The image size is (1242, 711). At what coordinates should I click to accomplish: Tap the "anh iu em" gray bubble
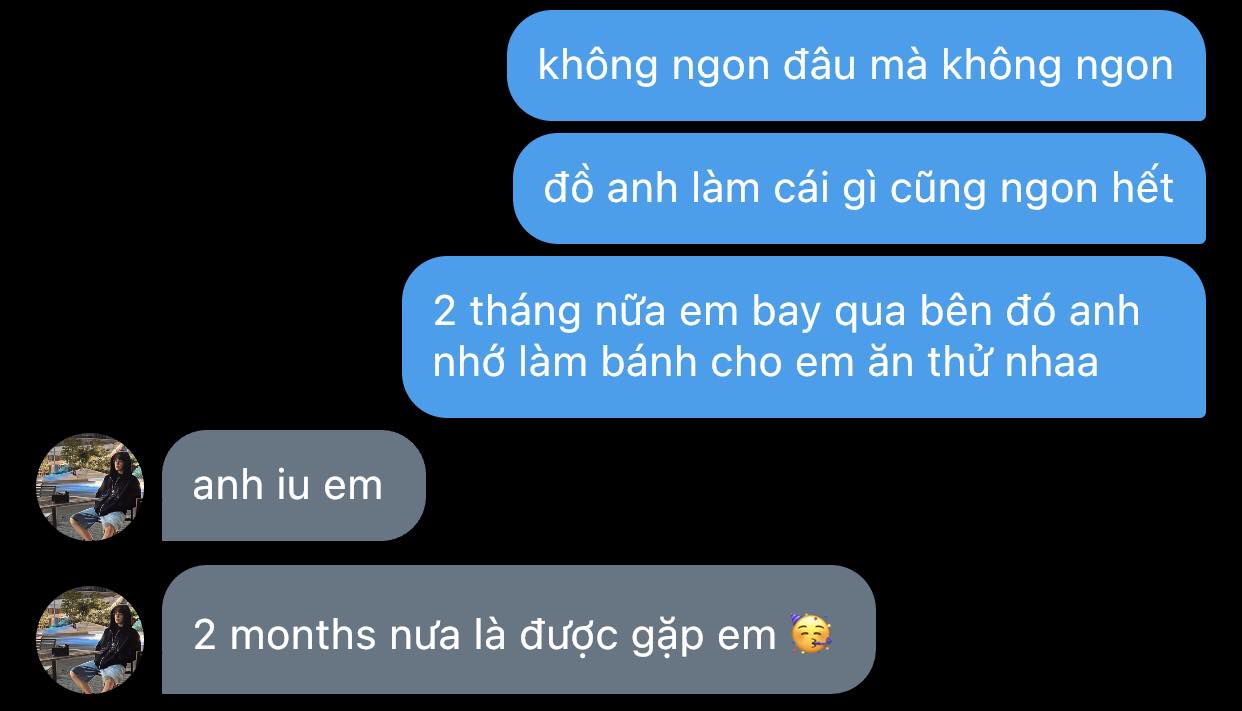[x=293, y=486]
